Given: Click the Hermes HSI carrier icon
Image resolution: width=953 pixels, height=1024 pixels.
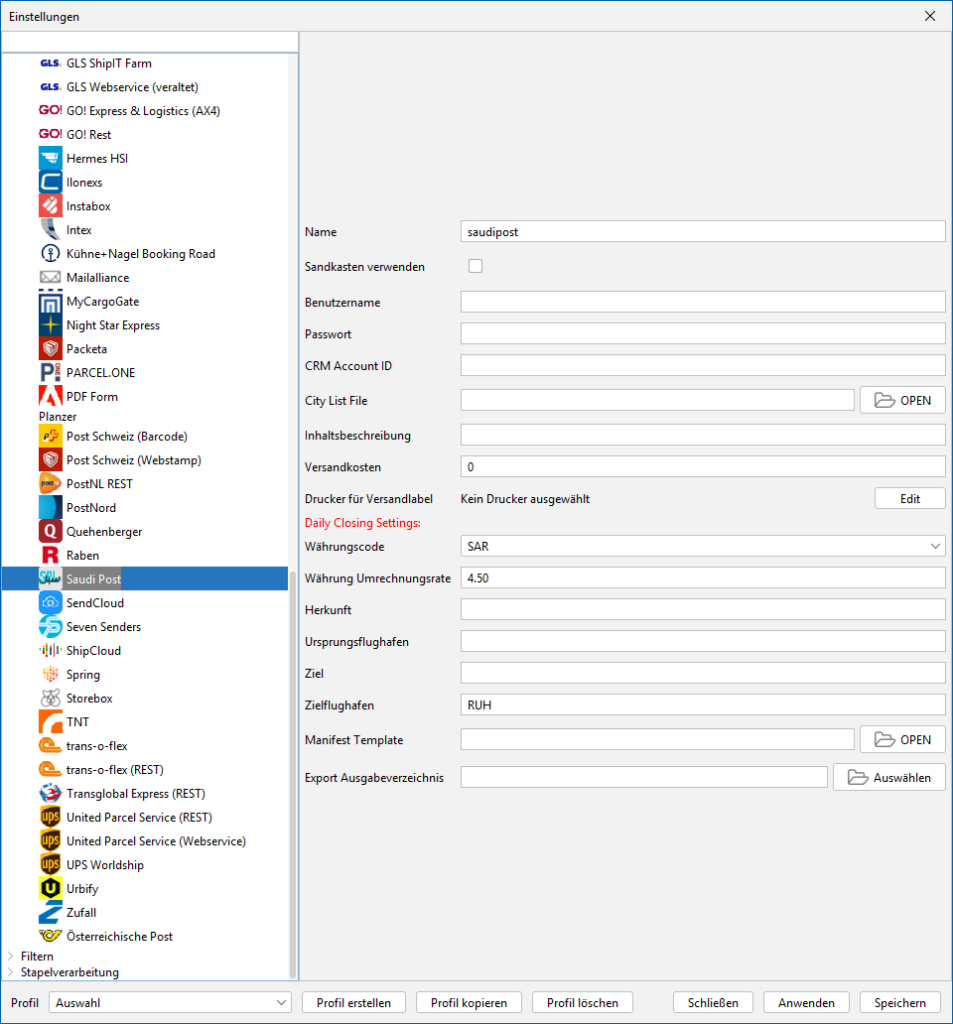Looking at the screenshot, I should (x=51, y=158).
